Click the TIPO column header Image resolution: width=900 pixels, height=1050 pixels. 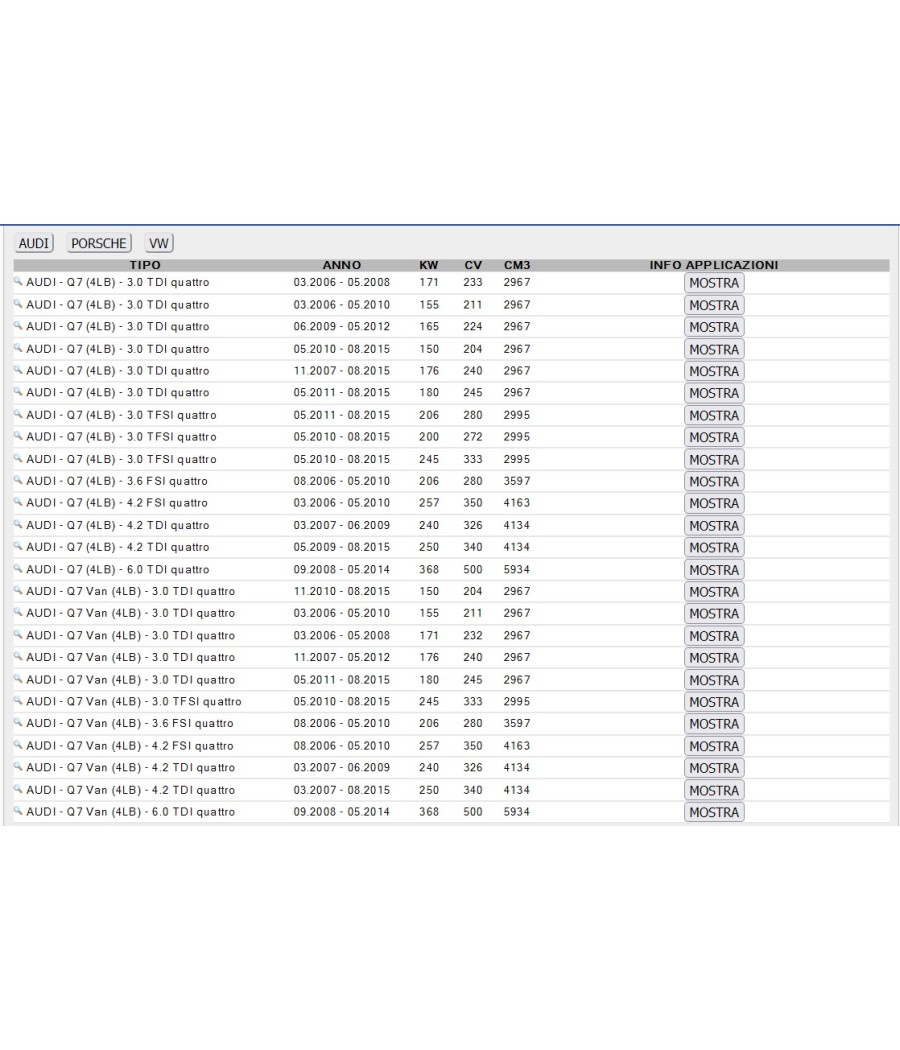pos(145,265)
